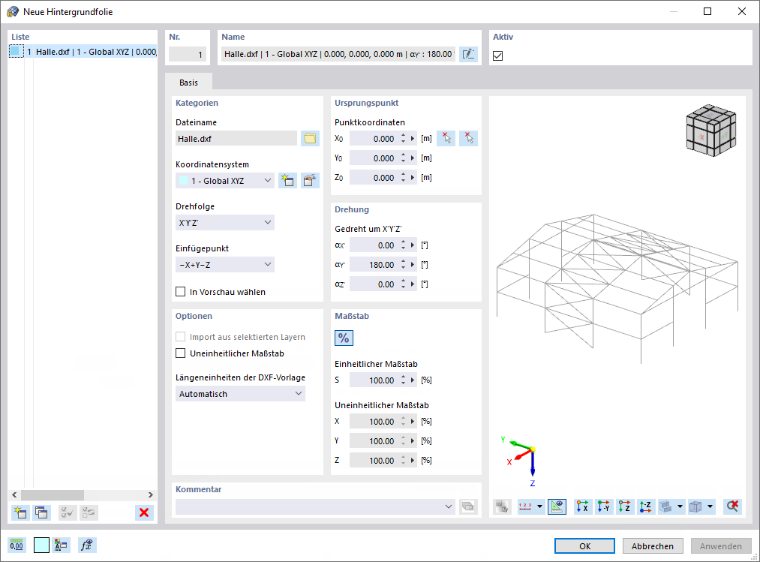Select list row 1 Halle.dxf
760x562 pixels.
[83, 51]
